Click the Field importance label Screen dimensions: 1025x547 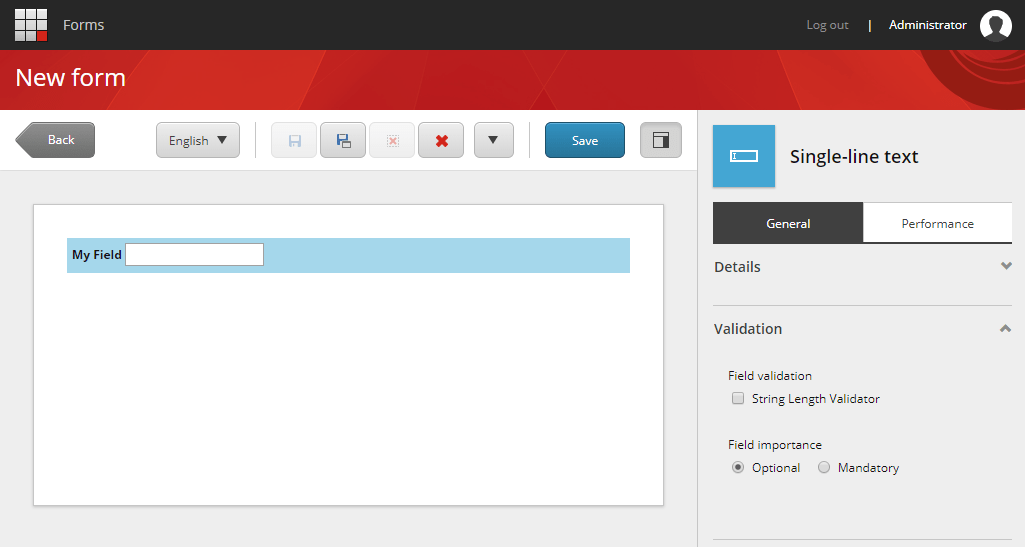pos(775,445)
